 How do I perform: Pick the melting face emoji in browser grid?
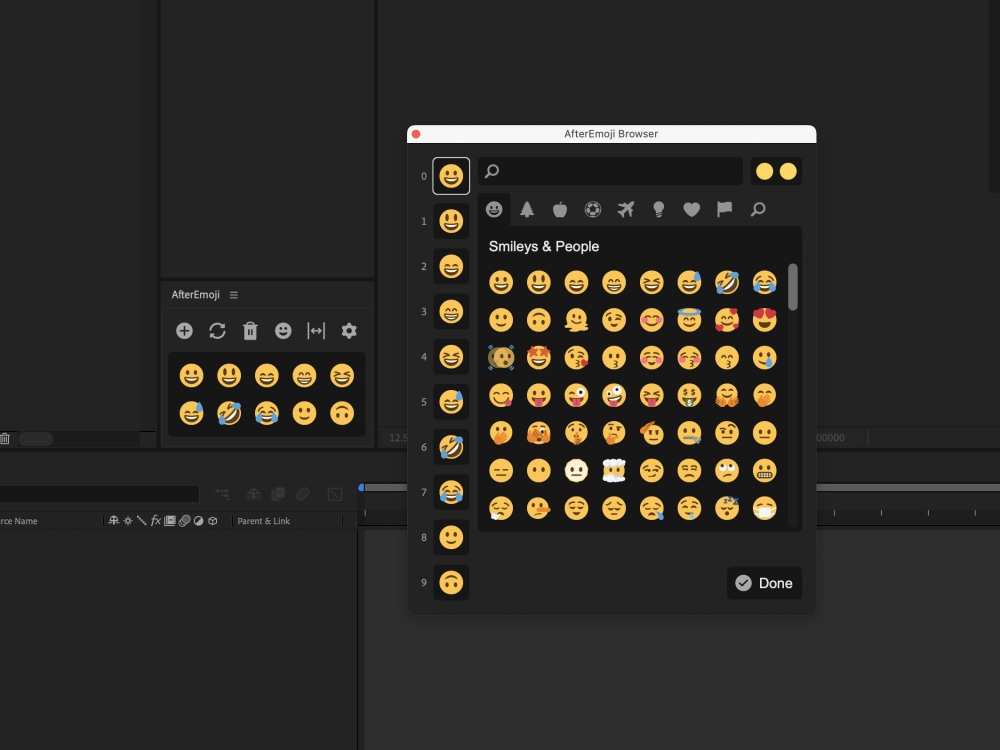click(577, 320)
